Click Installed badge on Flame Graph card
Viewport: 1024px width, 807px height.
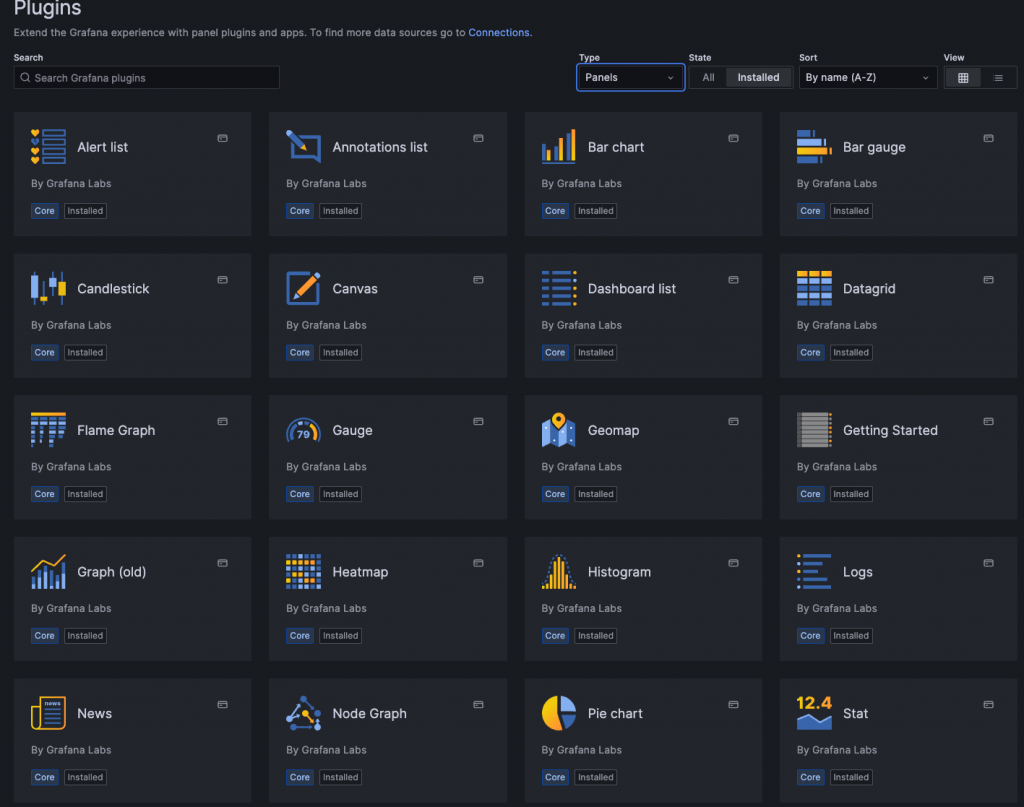pos(85,494)
